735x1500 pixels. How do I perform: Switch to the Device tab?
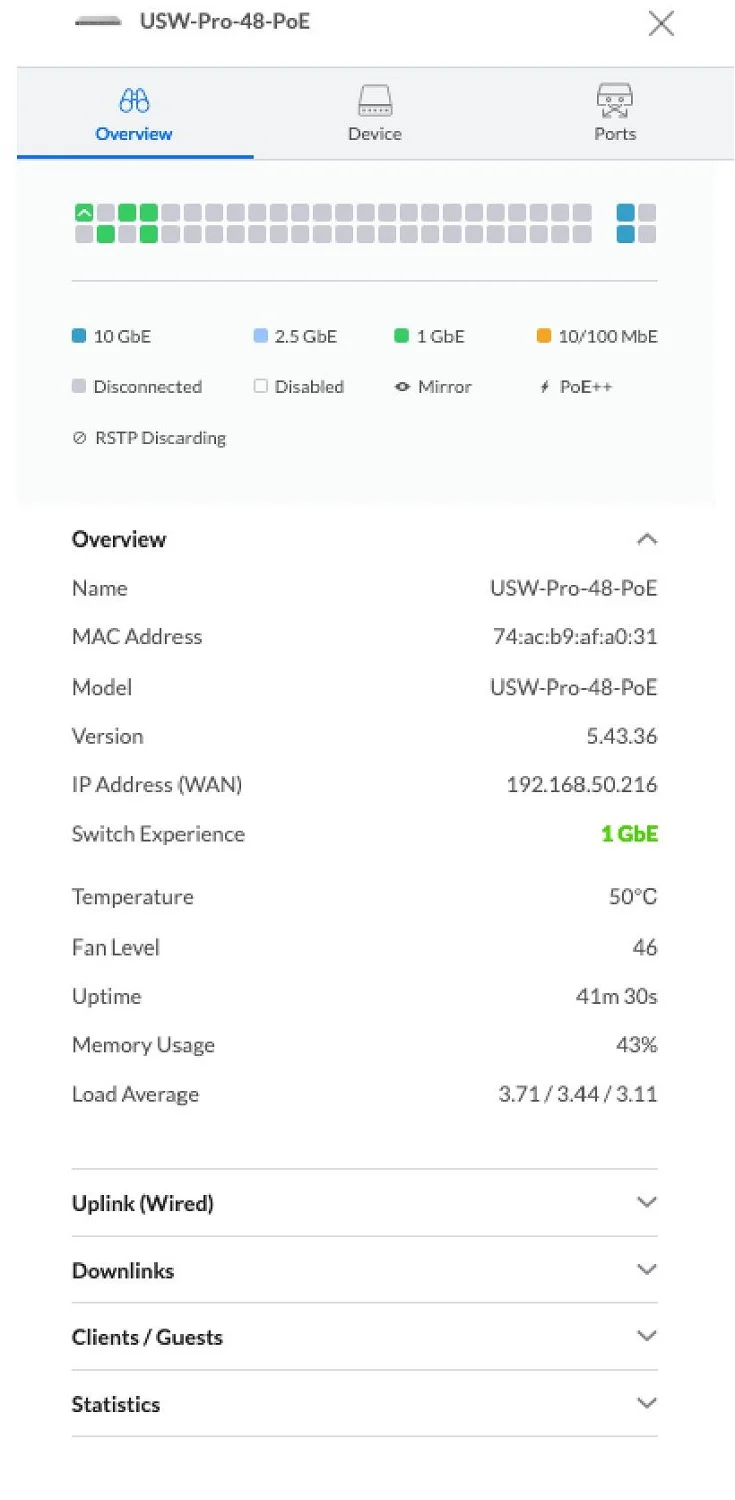coord(375,114)
